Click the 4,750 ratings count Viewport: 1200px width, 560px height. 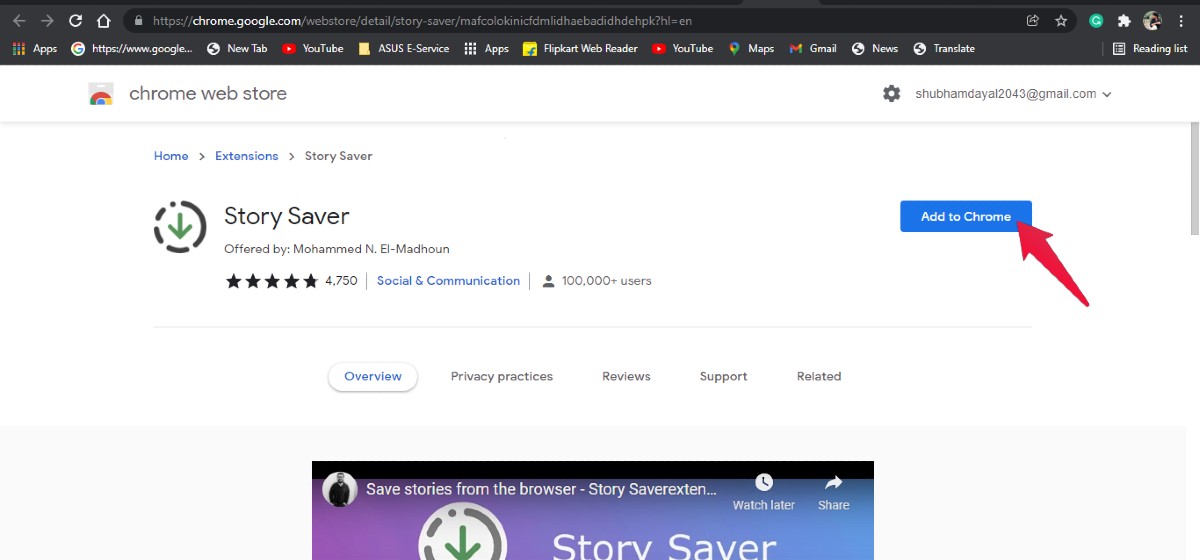341,281
